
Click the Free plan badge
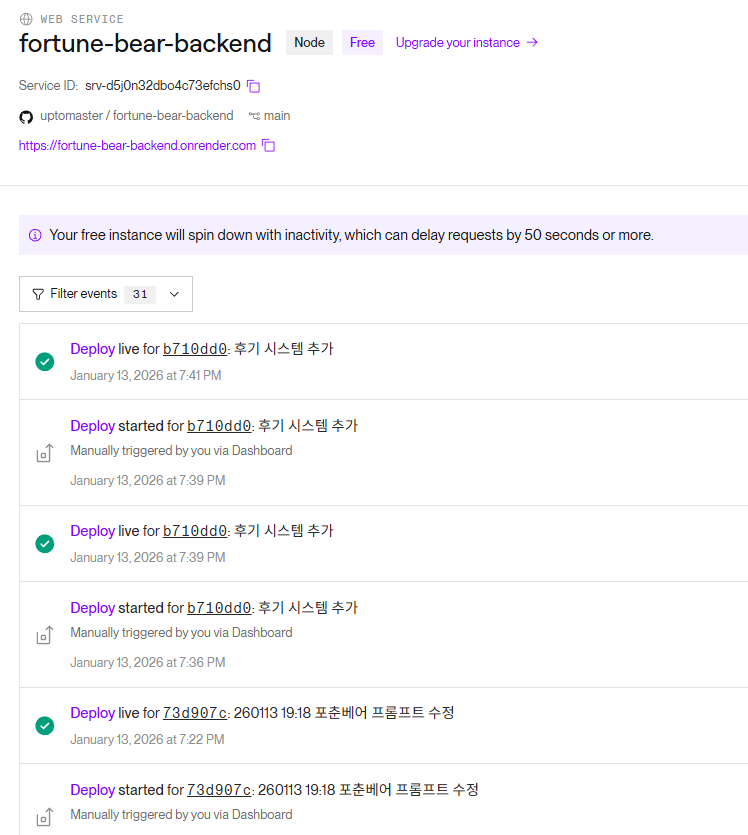point(362,43)
